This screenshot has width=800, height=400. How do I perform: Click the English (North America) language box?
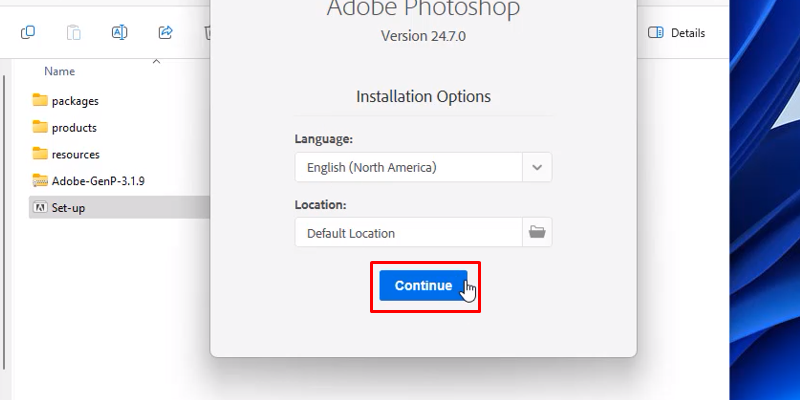pos(408,167)
